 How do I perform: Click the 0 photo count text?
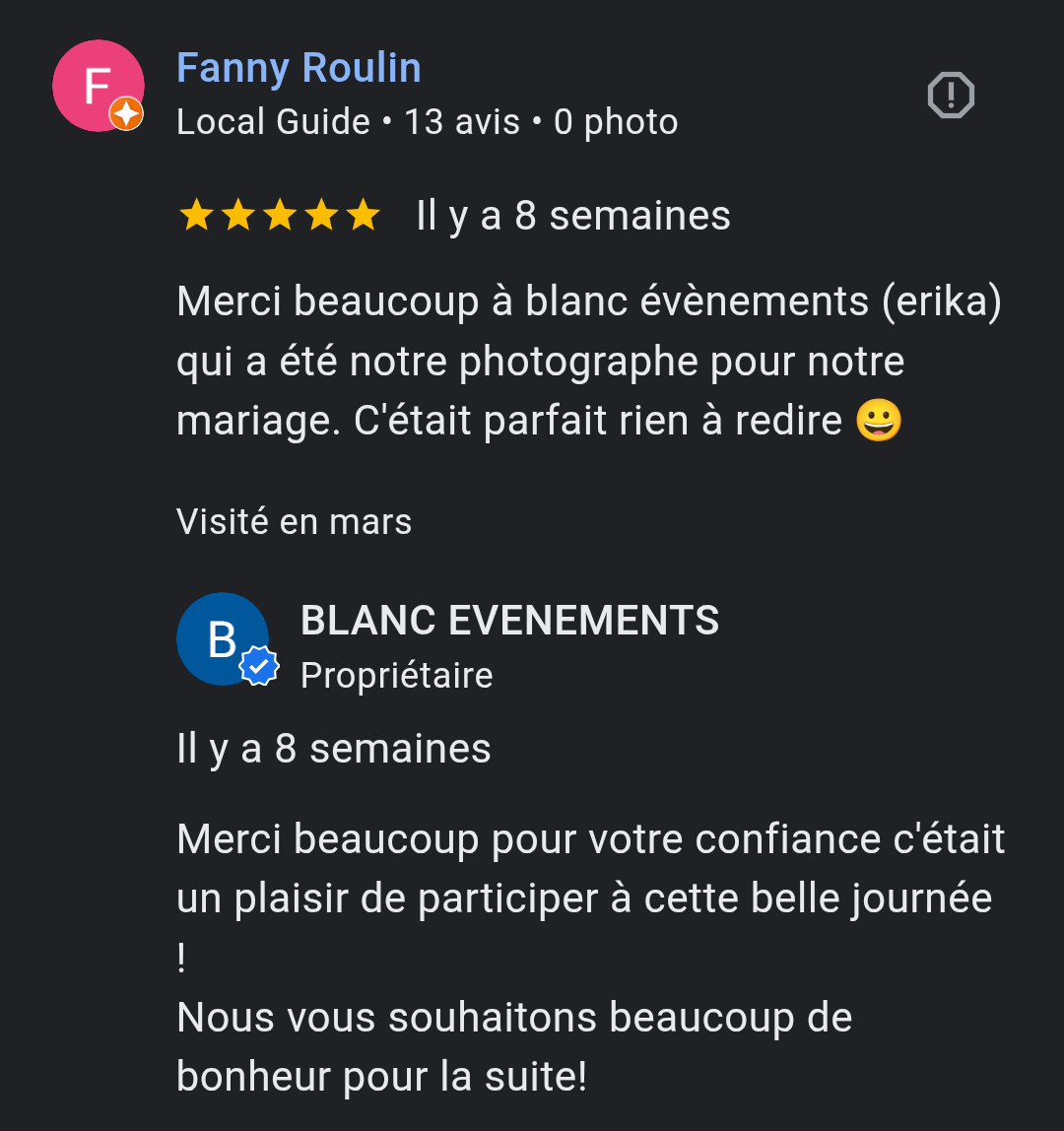(x=616, y=121)
